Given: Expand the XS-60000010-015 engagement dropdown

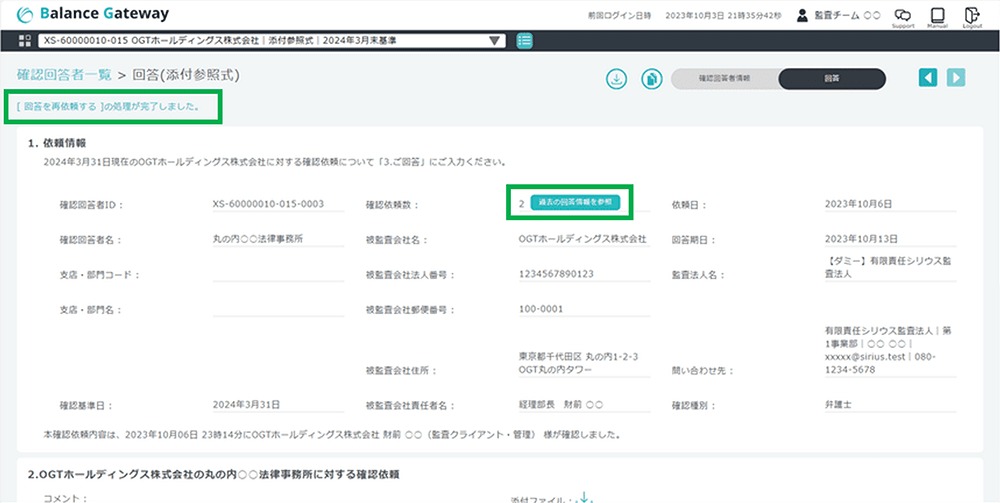Looking at the screenshot, I should click(x=496, y=41).
